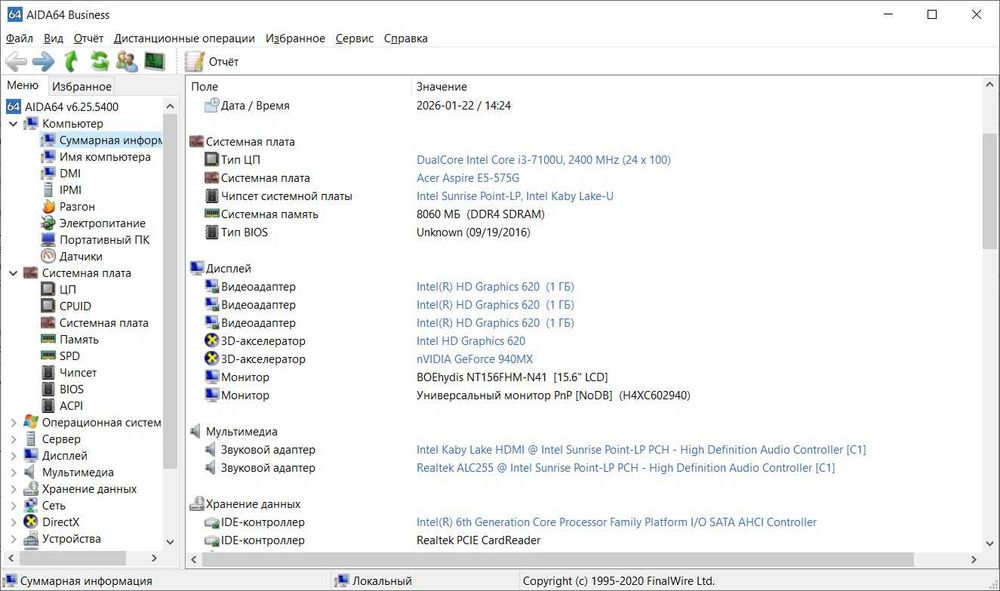Switch to the Меню sidebar tab
The width and height of the screenshot is (1000, 591).
pyautogui.click(x=23, y=85)
